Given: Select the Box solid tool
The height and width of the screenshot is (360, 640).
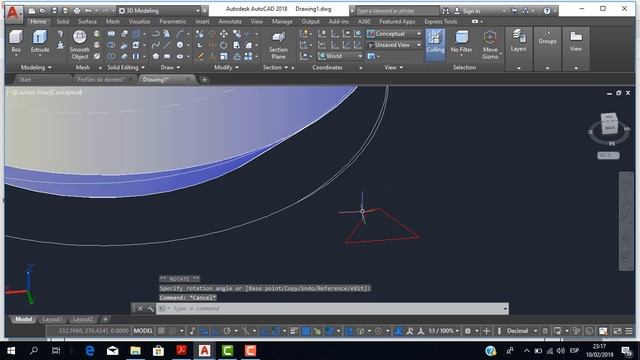Looking at the screenshot, I should tap(16, 42).
